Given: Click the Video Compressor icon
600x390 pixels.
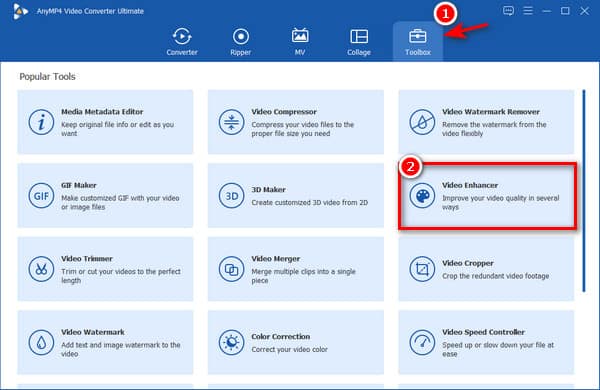Looking at the screenshot, I should [x=232, y=122].
